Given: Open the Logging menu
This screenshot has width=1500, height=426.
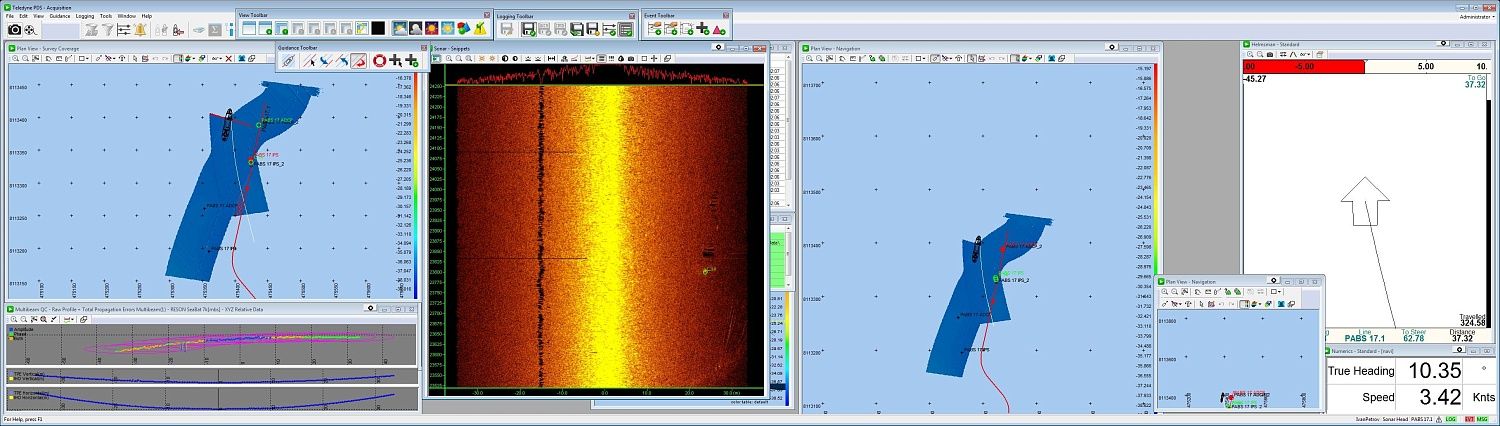Looking at the screenshot, I should (85, 16).
